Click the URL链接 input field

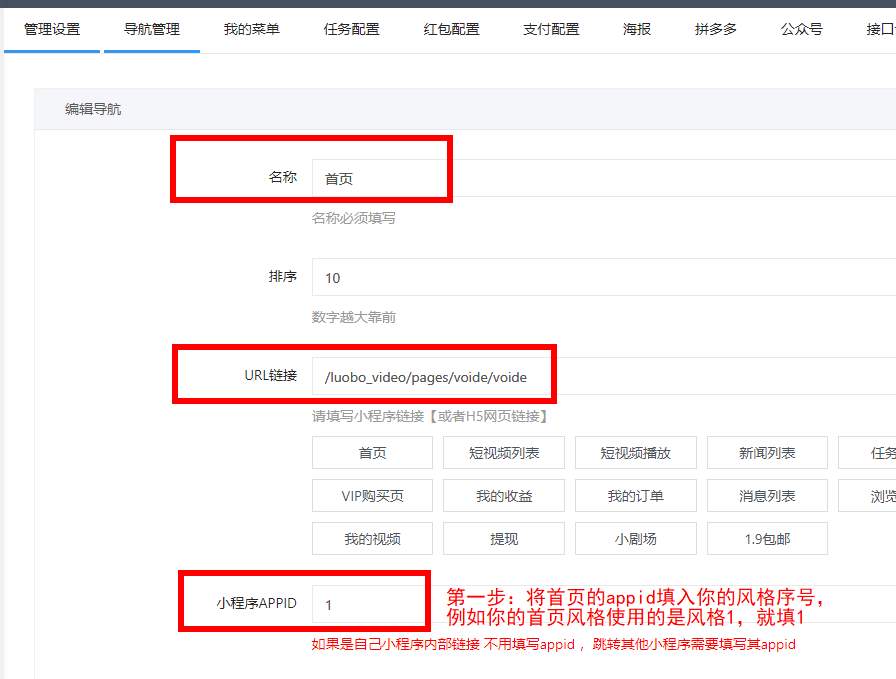[x=604, y=377]
